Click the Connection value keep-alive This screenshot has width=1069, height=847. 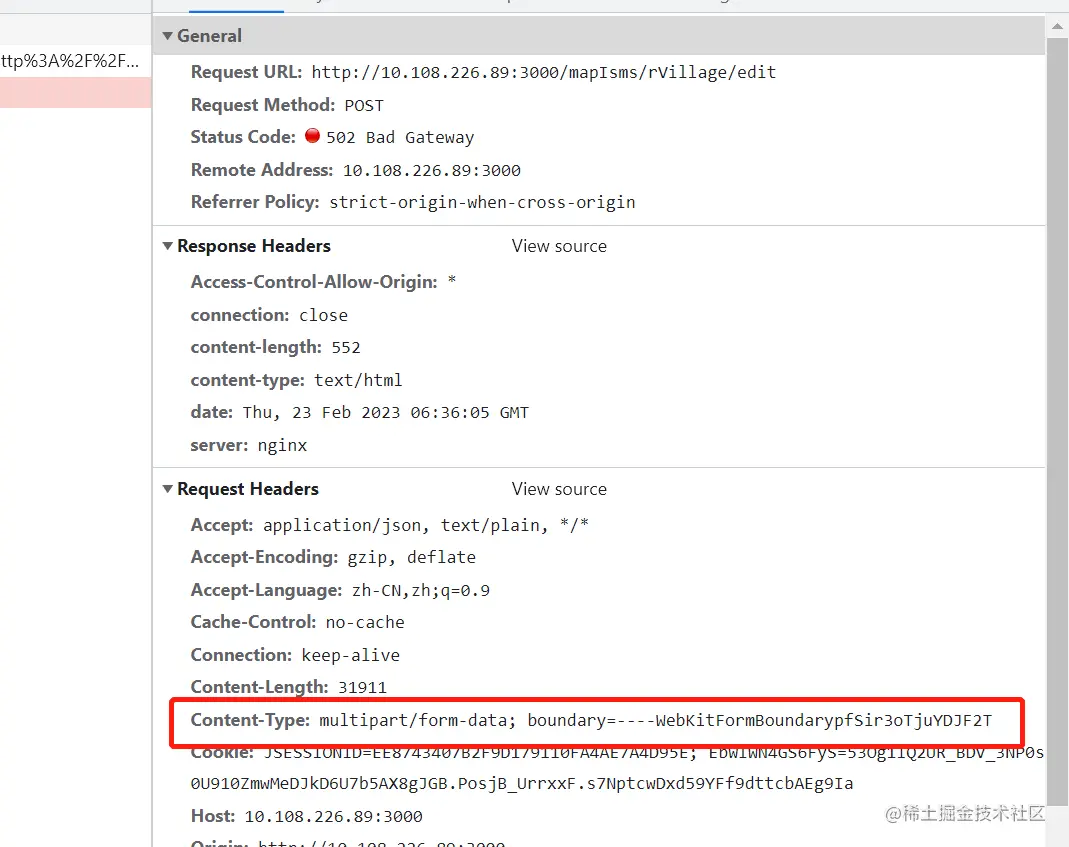click(x=350, y=656)
